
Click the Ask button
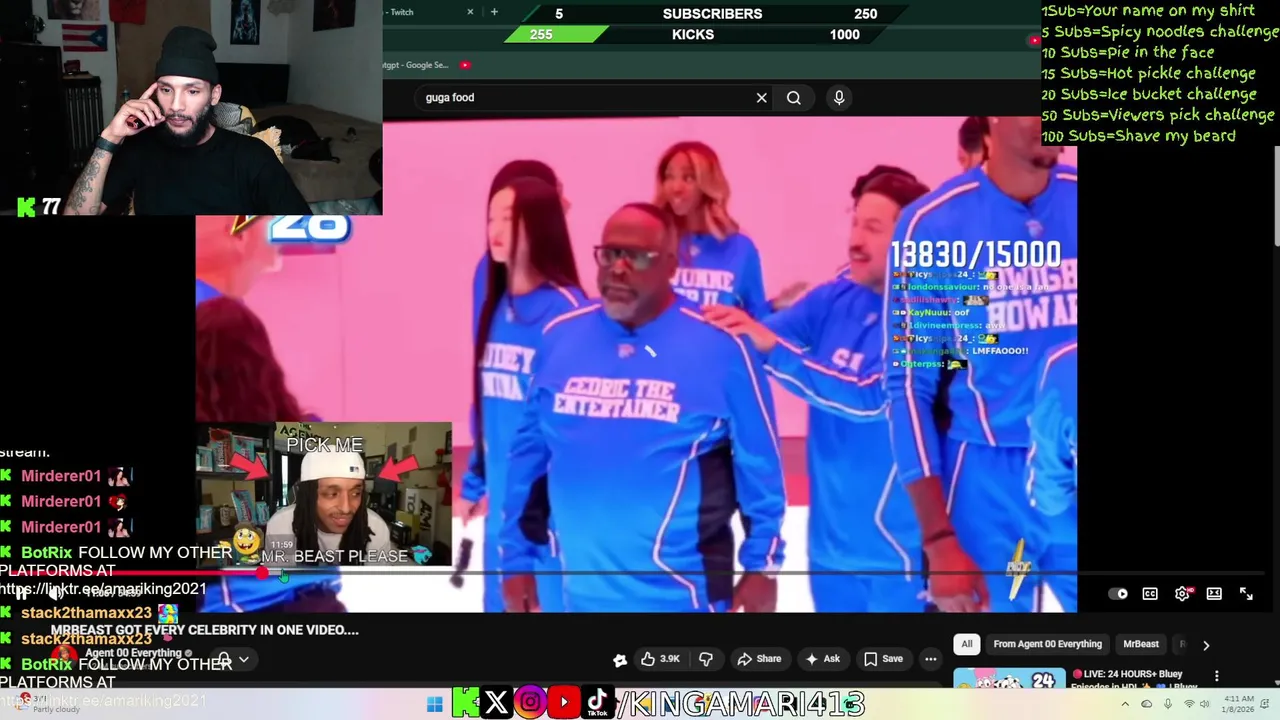coord(822,659)
